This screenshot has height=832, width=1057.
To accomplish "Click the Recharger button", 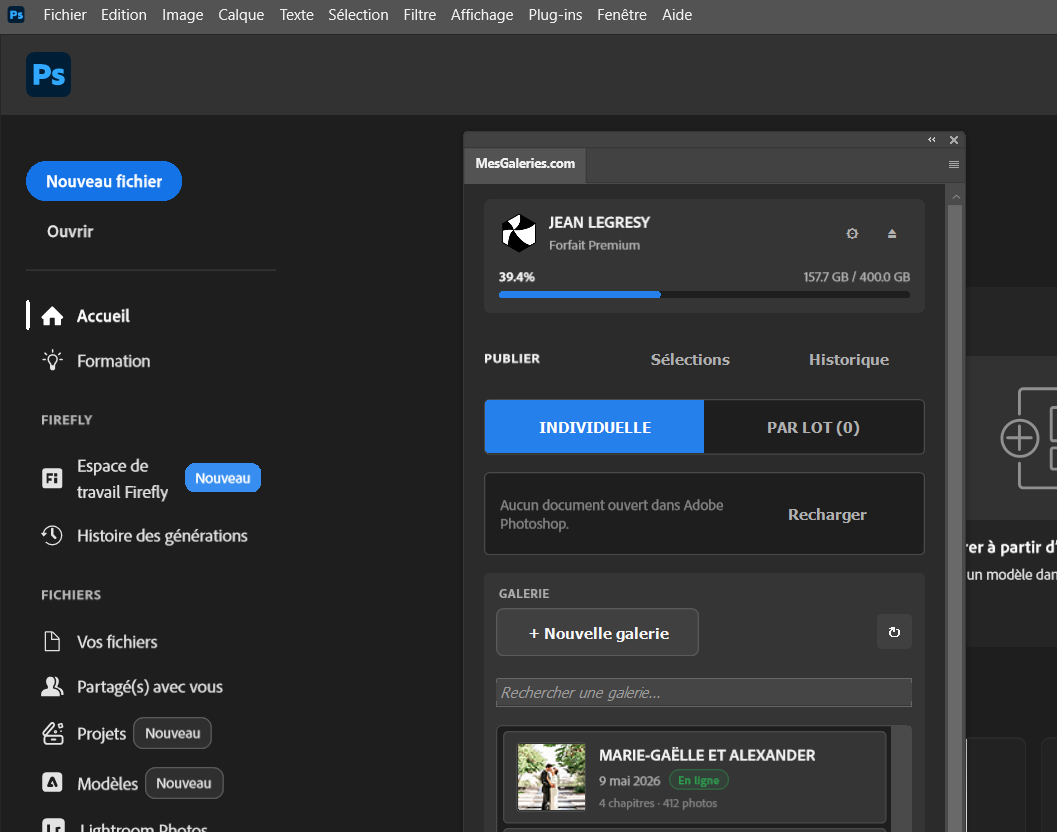I will coord(827,514).
